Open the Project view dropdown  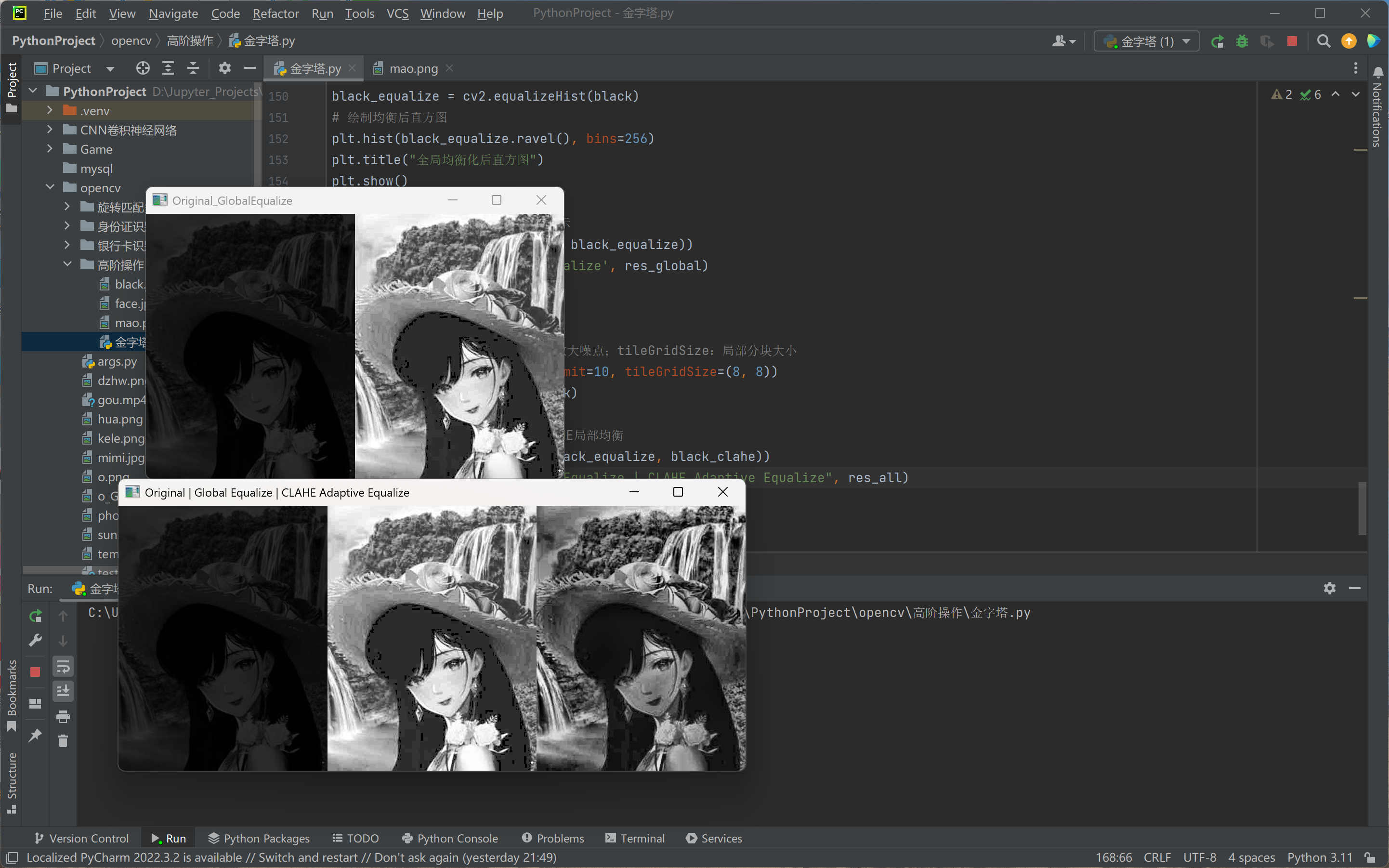[110, 69]
